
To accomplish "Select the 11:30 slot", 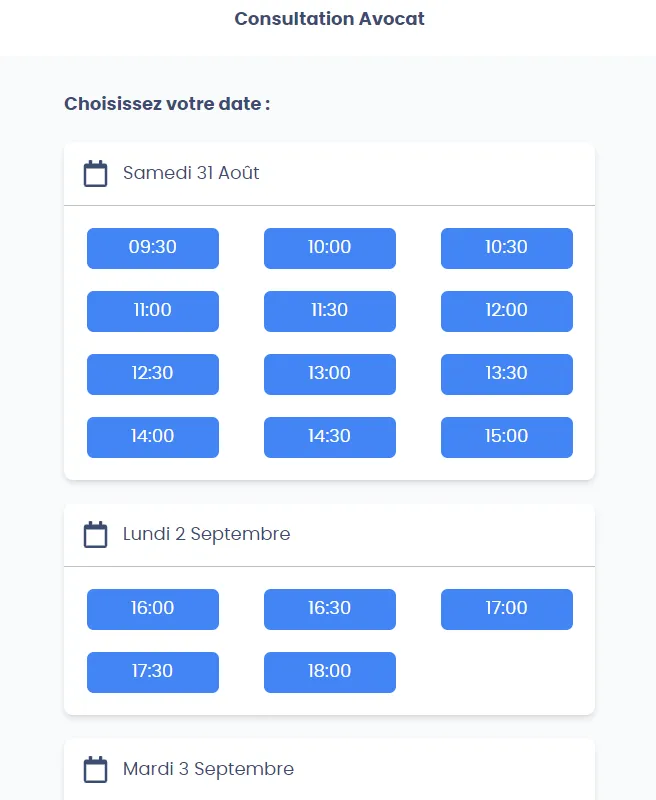I will click(x=330, y=311).
